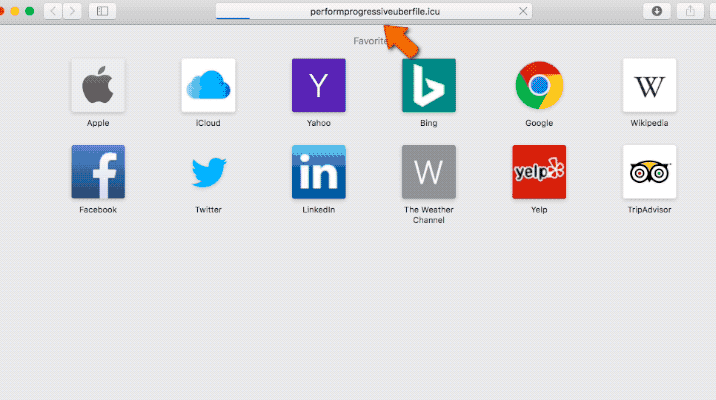The width and height of the screenshot is (716, 400).
Task: Click the green zoom window button
Action: tap(30, 11)
